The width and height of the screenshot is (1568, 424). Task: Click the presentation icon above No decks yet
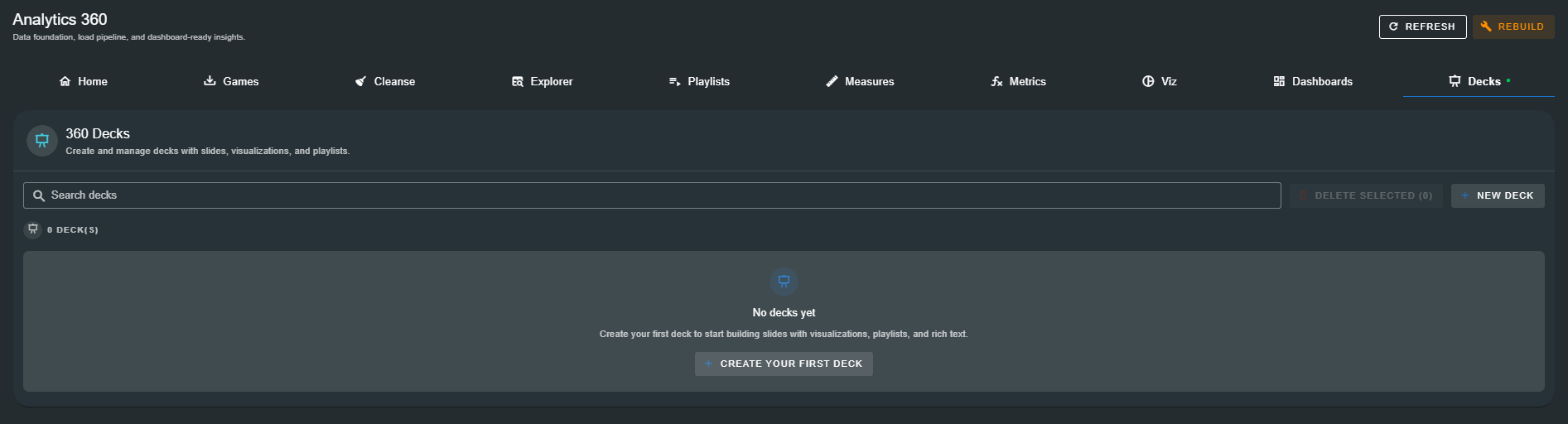click(784, 282)
